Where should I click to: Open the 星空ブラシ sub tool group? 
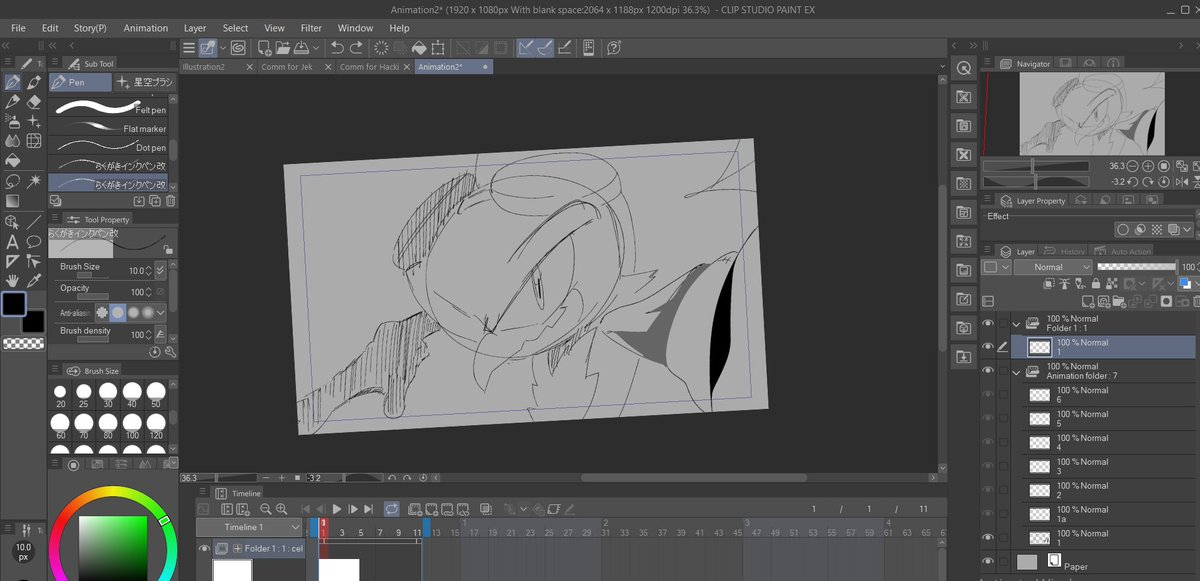coord(144,82)
